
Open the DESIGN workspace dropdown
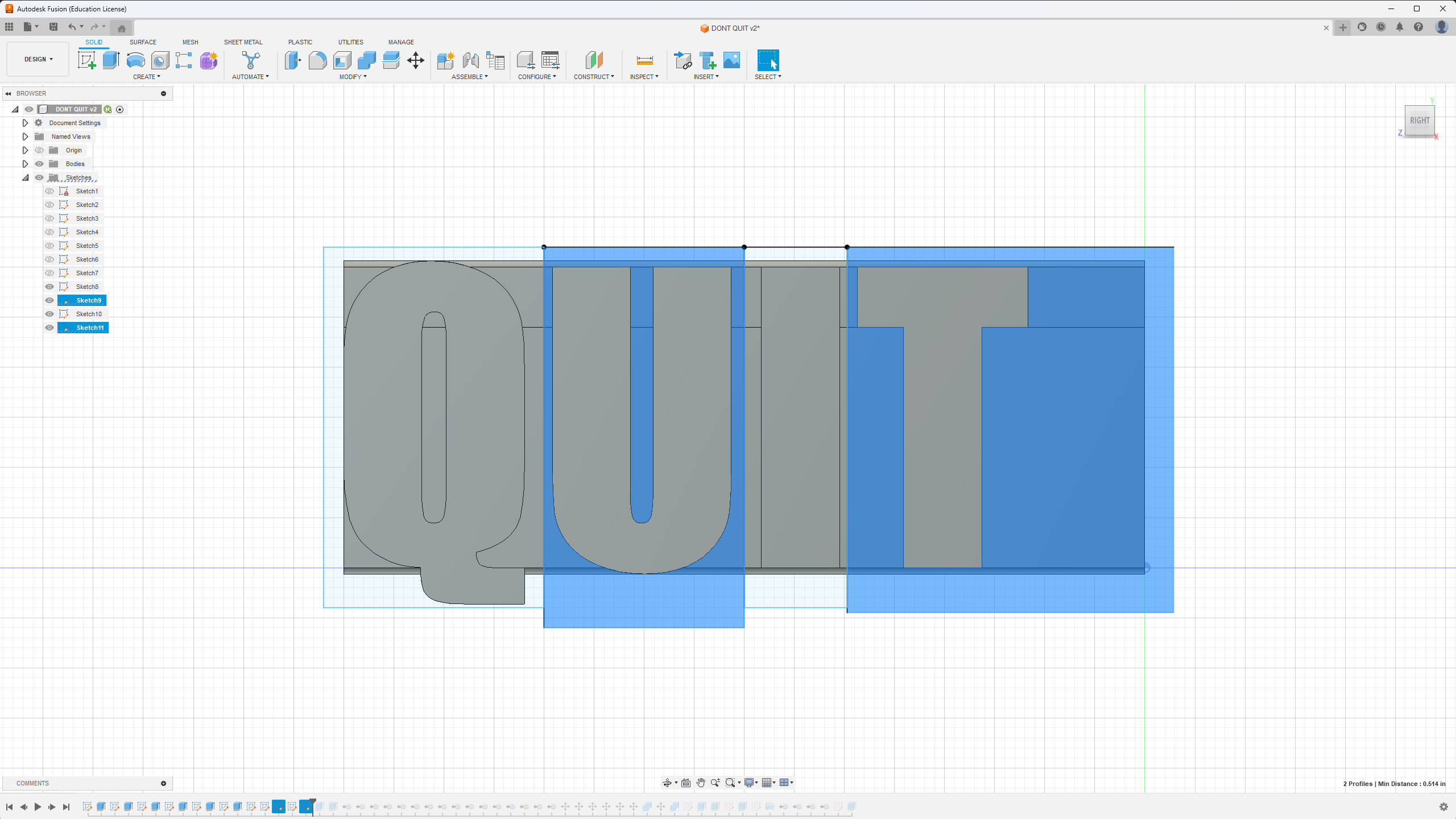[38, 59]
